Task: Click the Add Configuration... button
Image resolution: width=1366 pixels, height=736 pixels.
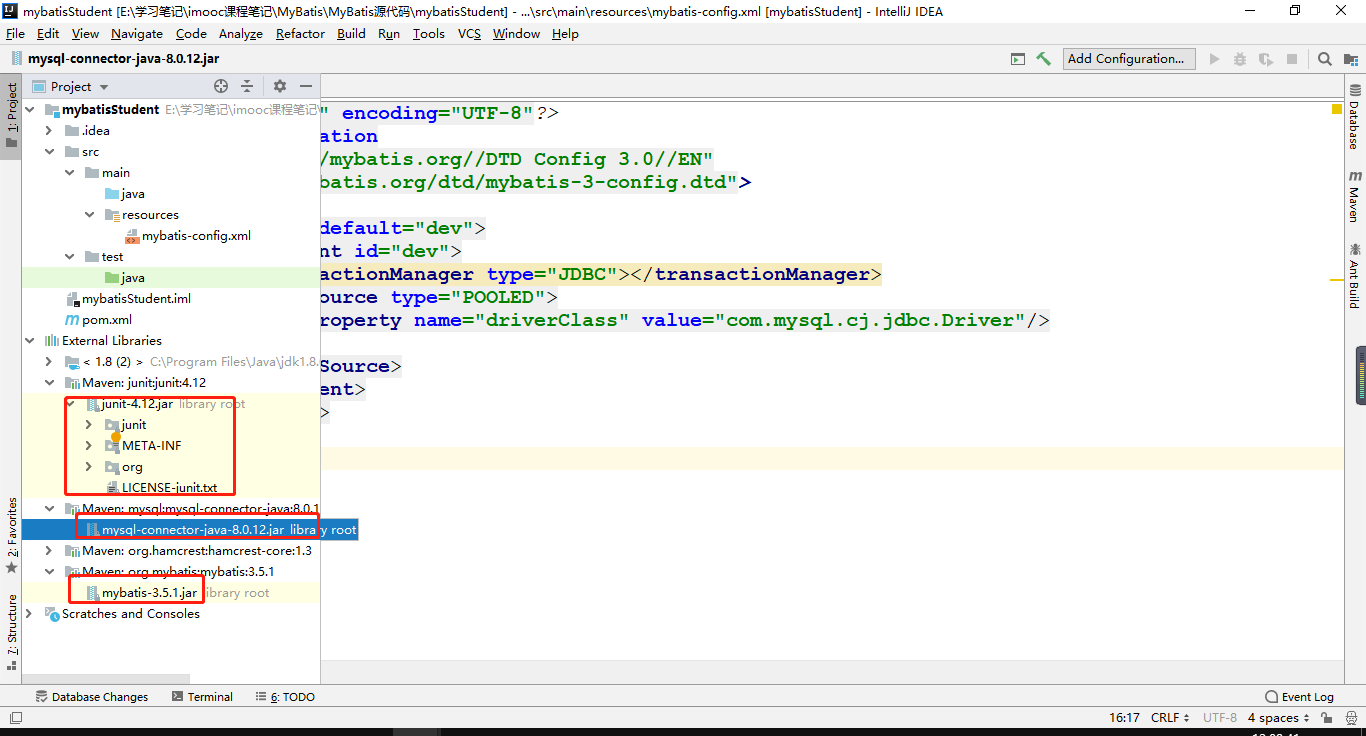Action: [1129, 59]
